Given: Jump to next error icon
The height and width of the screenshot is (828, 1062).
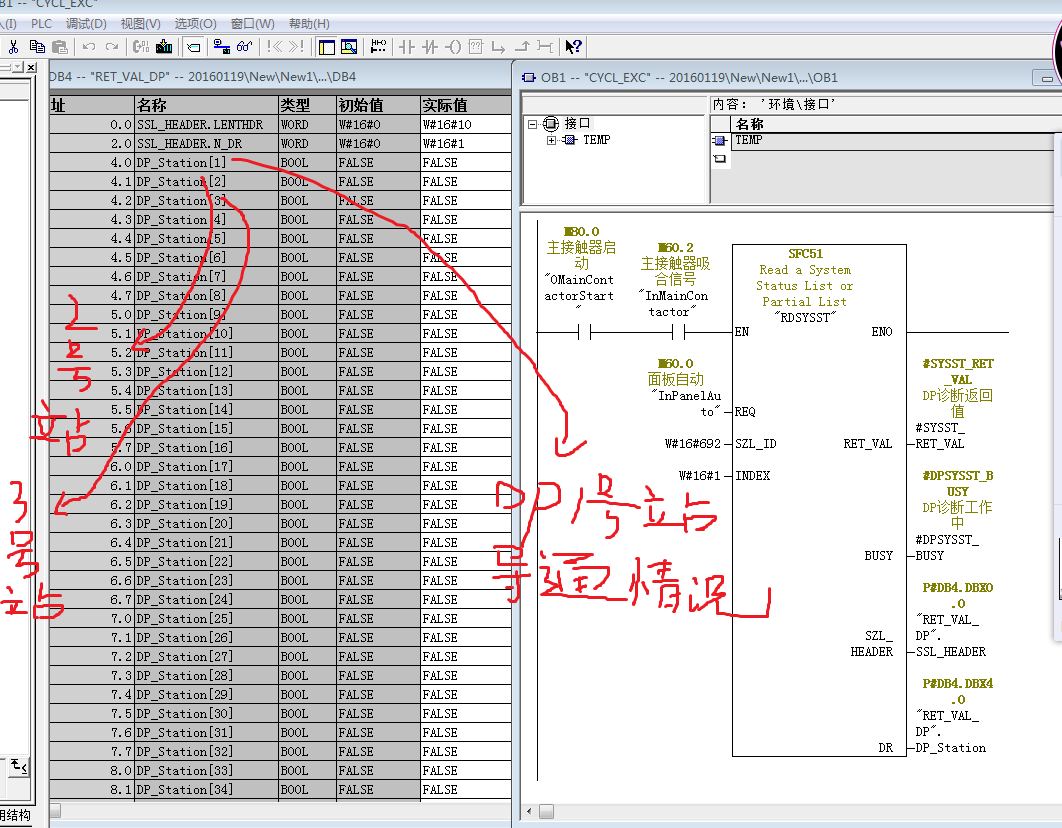Looking at the screenshot, I should [x=297, y=47].
